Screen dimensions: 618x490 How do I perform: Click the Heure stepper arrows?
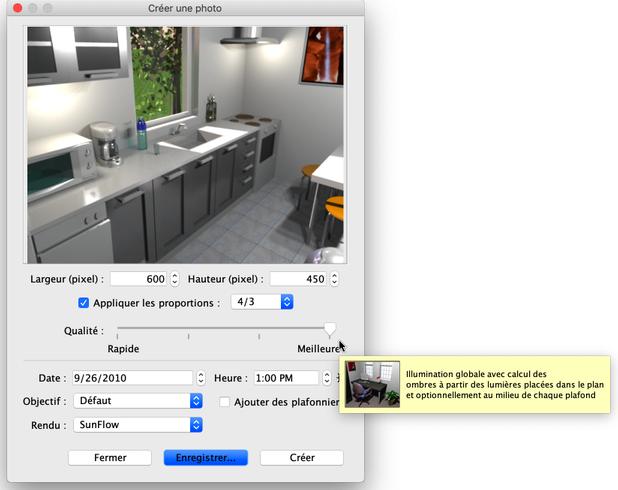(327, 378)
